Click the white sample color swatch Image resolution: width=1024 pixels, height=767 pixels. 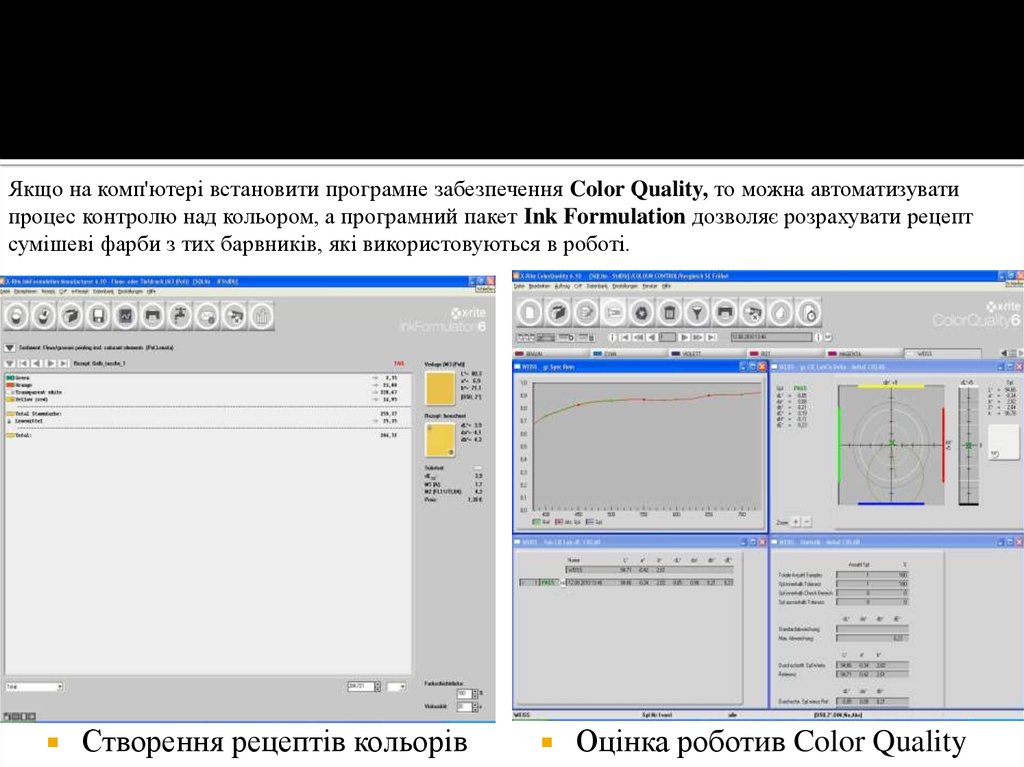[1003, 441]
